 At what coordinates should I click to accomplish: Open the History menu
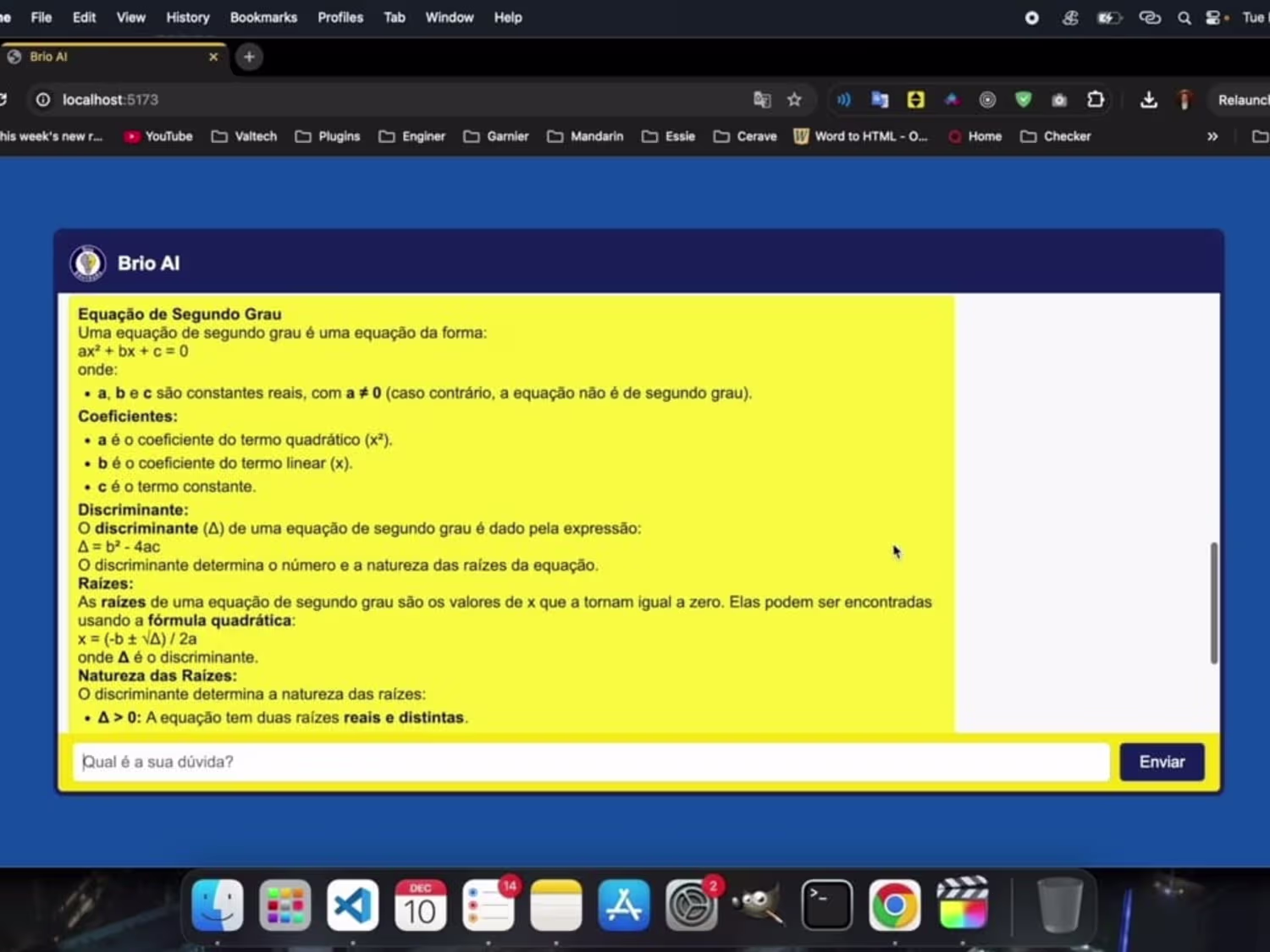pos(188,17)
